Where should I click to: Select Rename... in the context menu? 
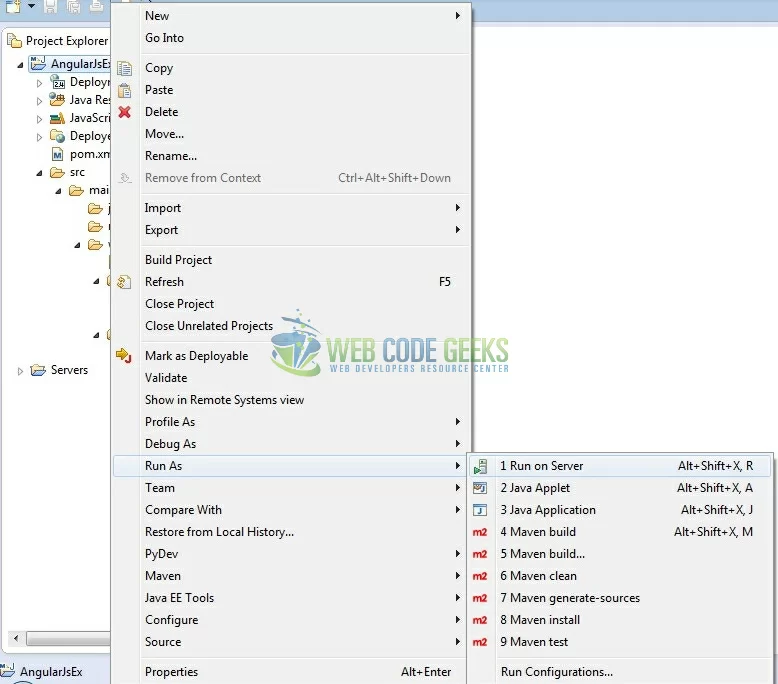[292, 156]
